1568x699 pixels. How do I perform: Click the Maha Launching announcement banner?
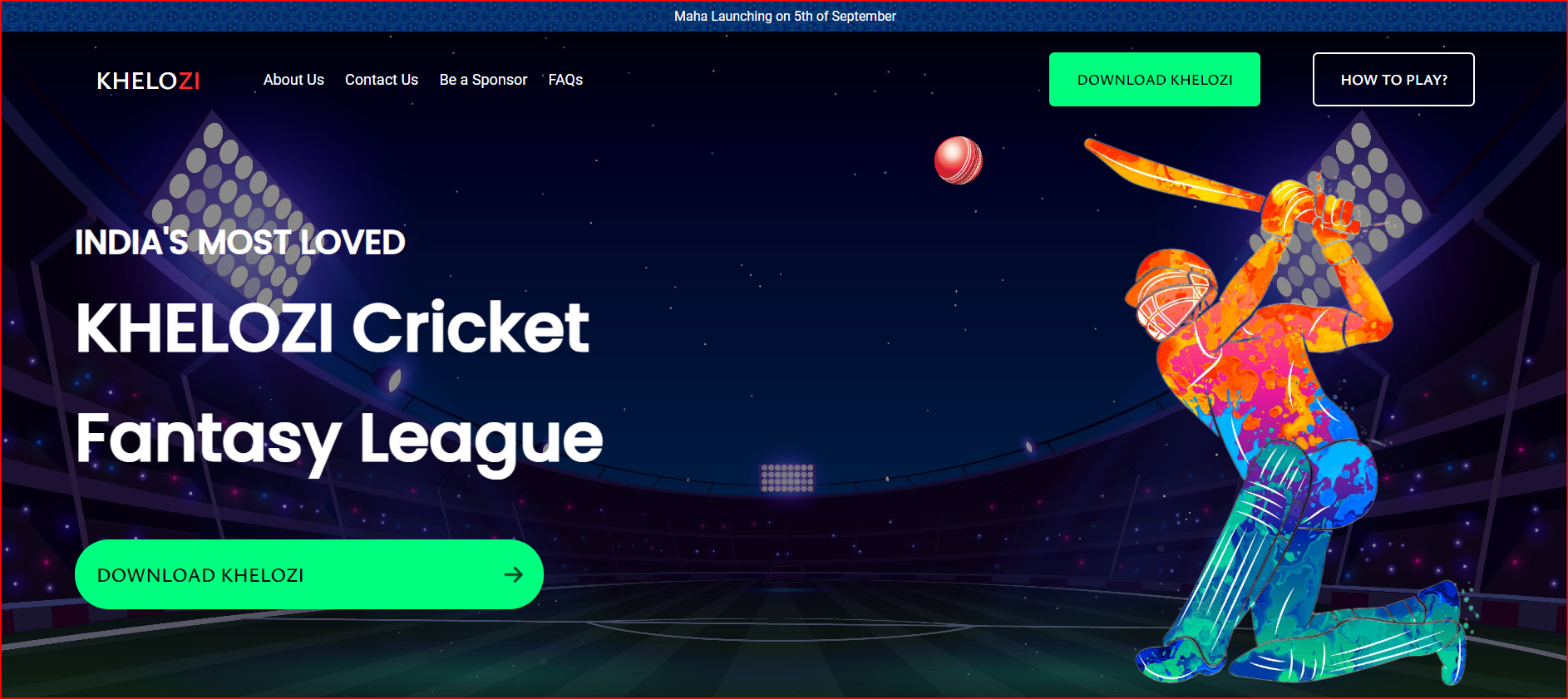tap(784, 16)
